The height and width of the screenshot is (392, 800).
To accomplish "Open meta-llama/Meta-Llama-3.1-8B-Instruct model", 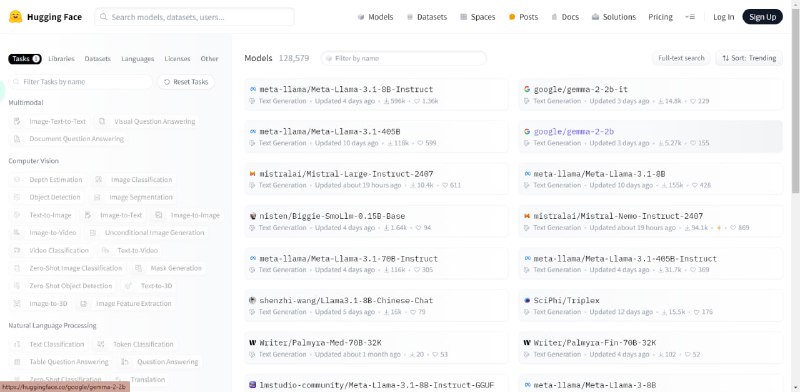I will (377, 94).
